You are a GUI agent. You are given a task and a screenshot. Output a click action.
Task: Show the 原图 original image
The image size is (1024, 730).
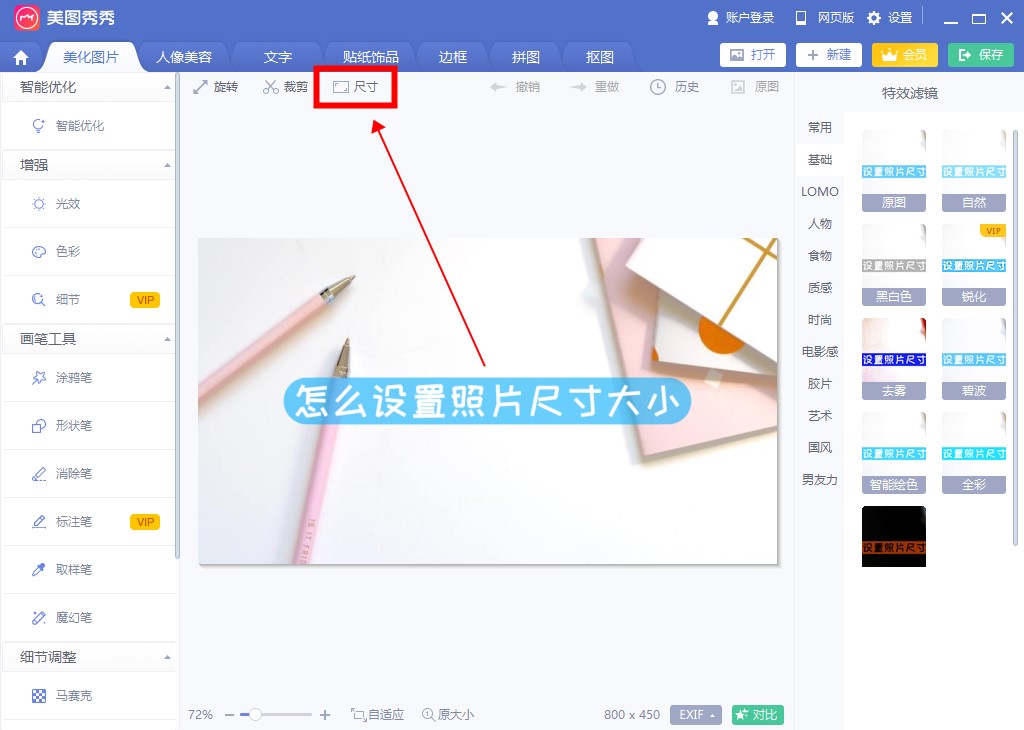point(754,87)
